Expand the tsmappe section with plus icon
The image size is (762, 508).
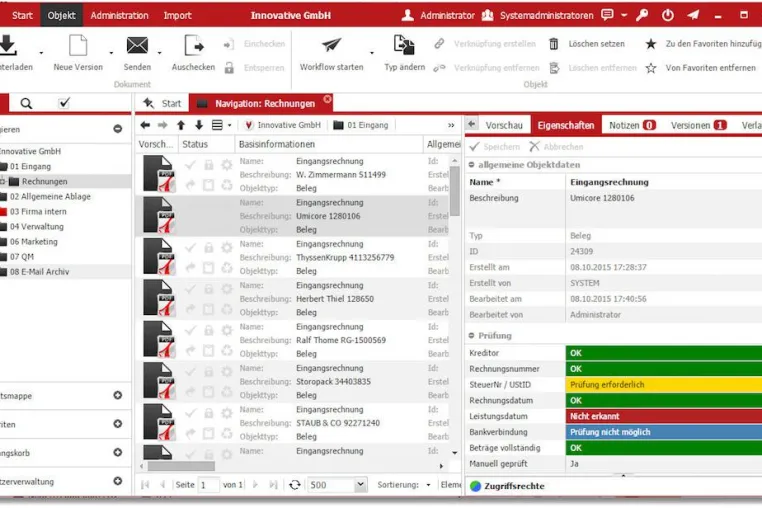118,395
